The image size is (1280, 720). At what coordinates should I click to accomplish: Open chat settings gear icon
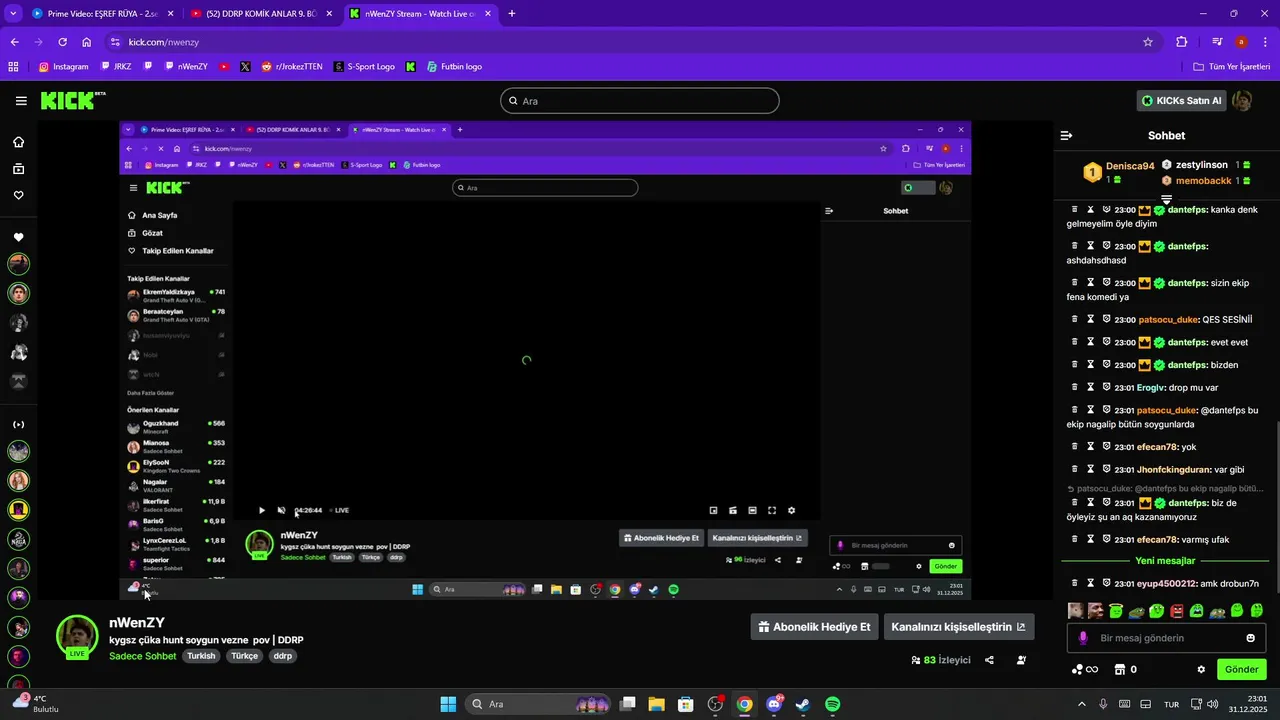click(1201, 670)
